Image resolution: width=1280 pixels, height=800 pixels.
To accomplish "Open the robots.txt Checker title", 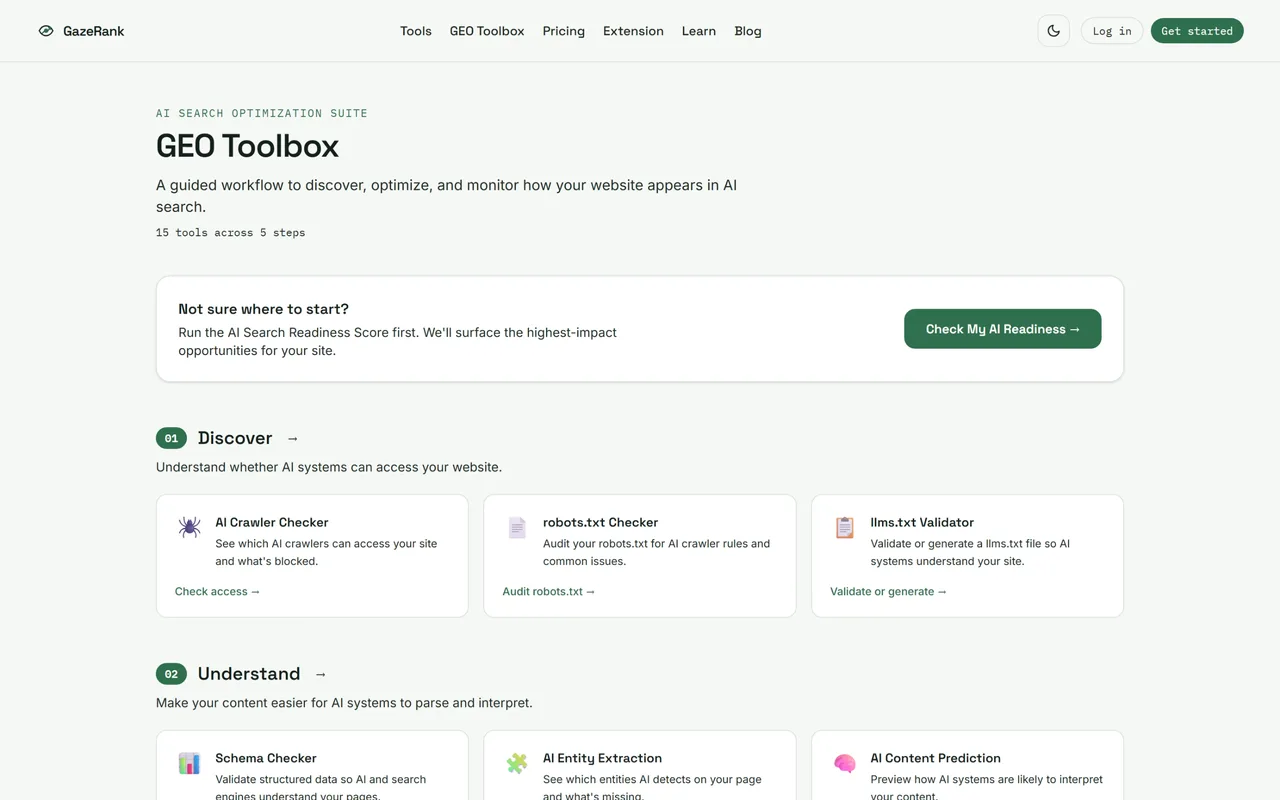I will (601, 522).
